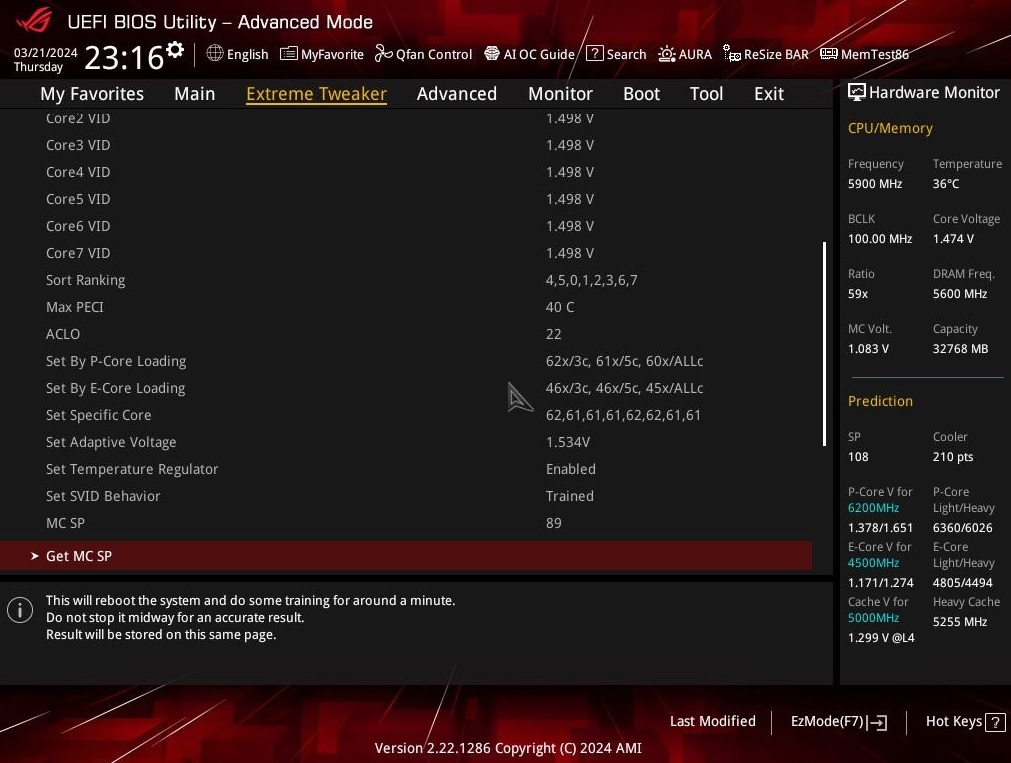Image resolution: width=1011 pixels, height=763 pixels.
Task: Open the Tool tab
Action: pyautogui.click(x=707, y=94)
